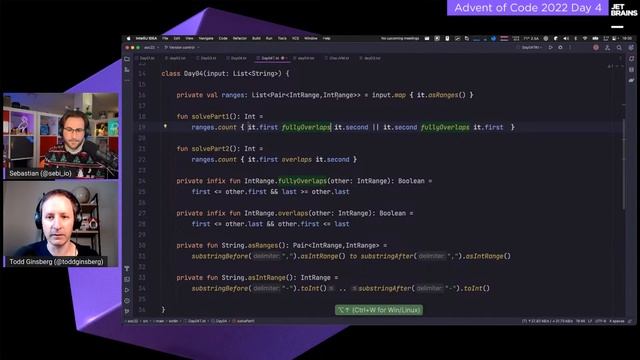Click line number 22 in the gutter
Screen dimensions: 640x360
point(142,160)
